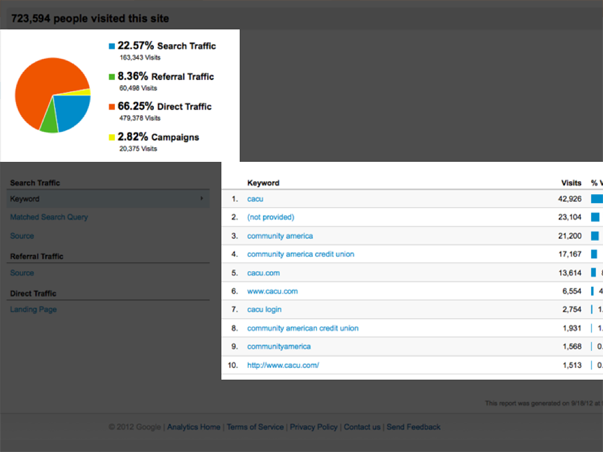Open the 'cacu login' keyword link

coord(264,309)
